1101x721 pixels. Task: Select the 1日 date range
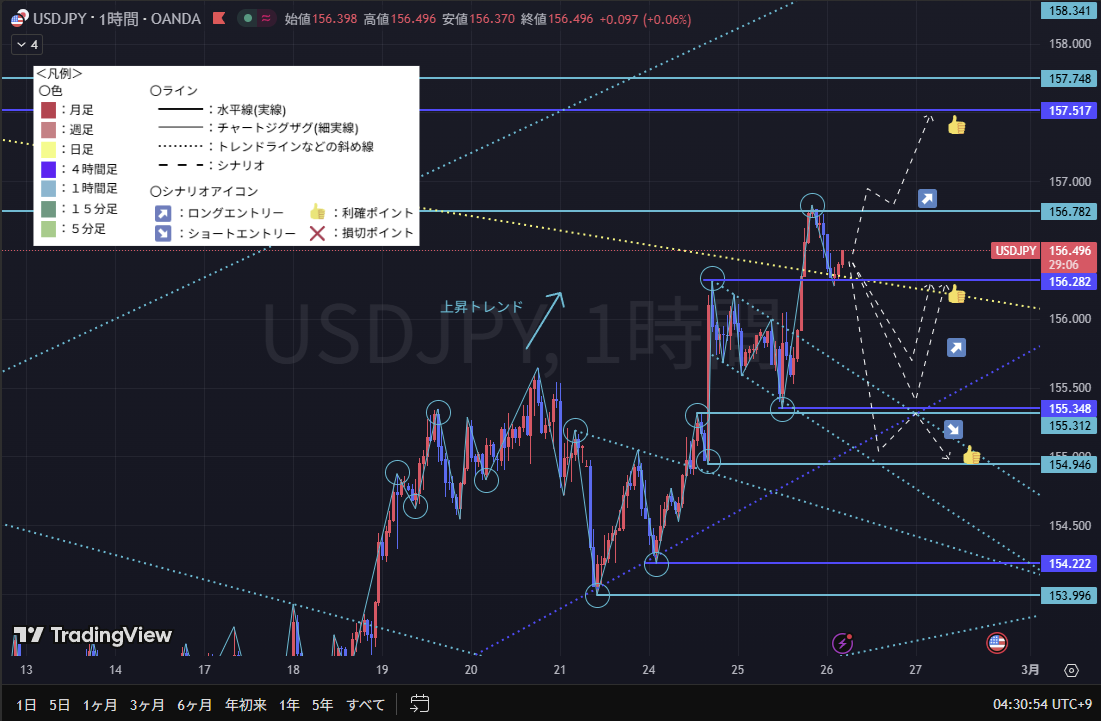pos(27,705)
